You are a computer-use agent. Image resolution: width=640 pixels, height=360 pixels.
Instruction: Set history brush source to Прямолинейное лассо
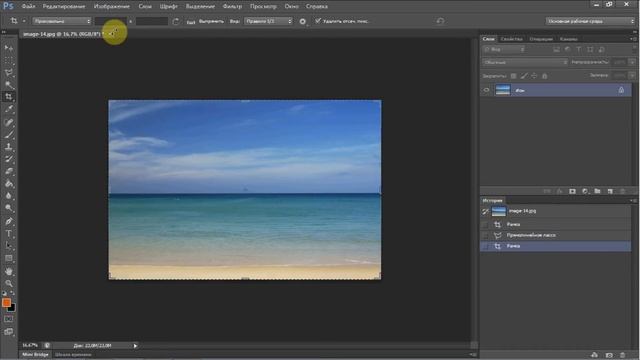point(485,236)
